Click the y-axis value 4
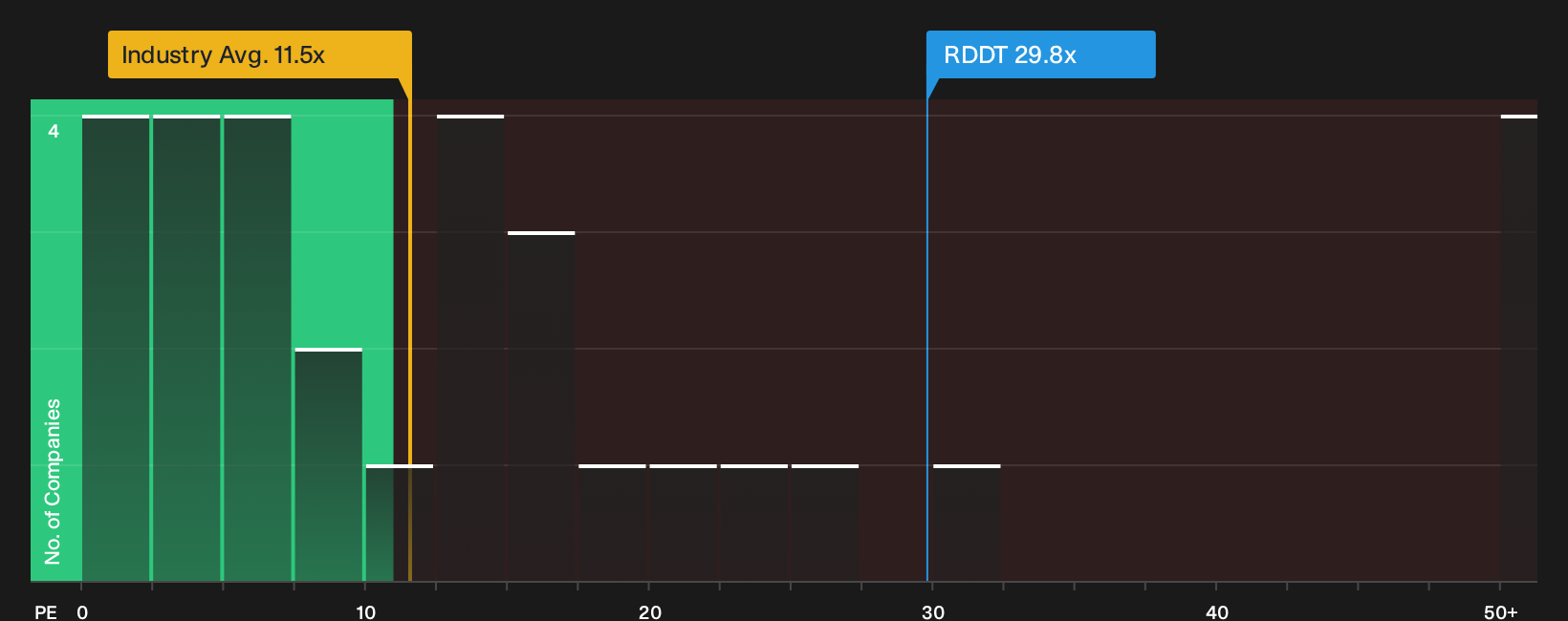 pyautogui.click(x=54, y=131)
